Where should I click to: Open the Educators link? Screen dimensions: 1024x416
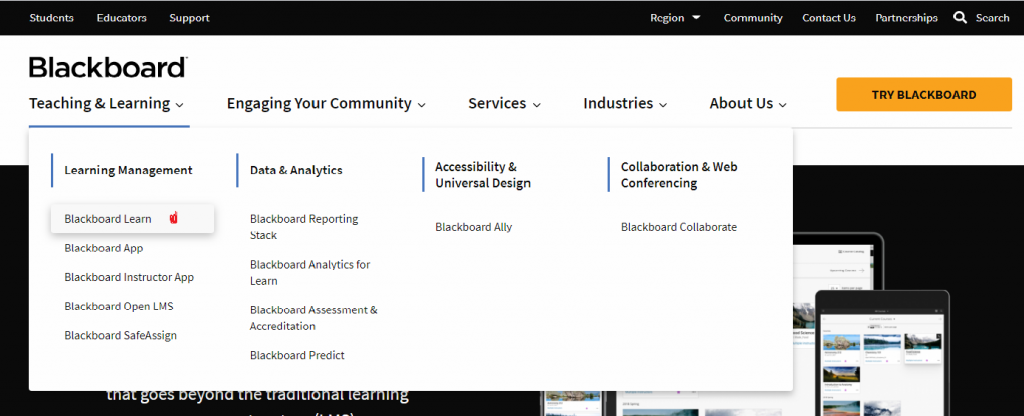(121, 18)
